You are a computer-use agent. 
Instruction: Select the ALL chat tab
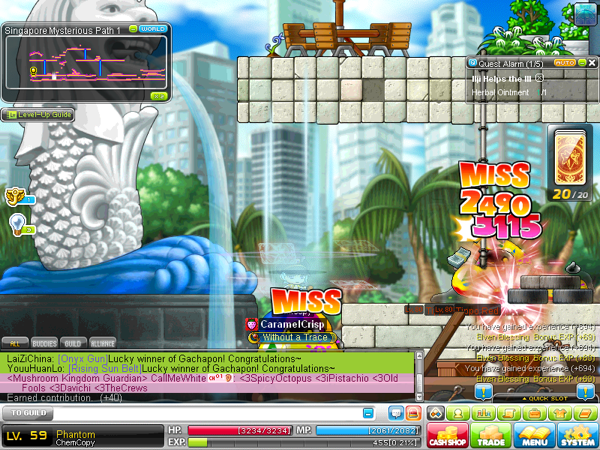pos(15,343)
